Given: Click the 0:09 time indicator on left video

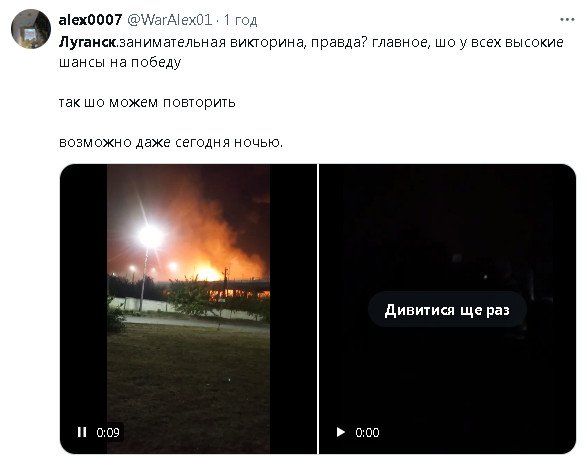Looking at the screenshot, I should tap(108, 432).
